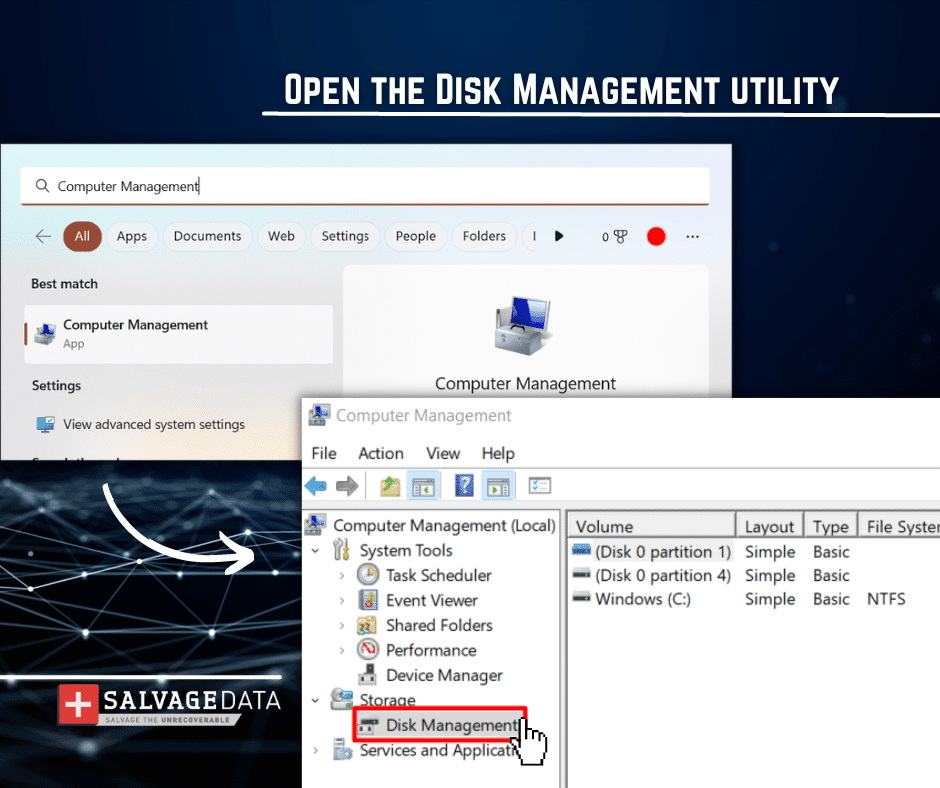Select Task Scheduler
This screenshot has width=940, height=788.
[439, 576]
